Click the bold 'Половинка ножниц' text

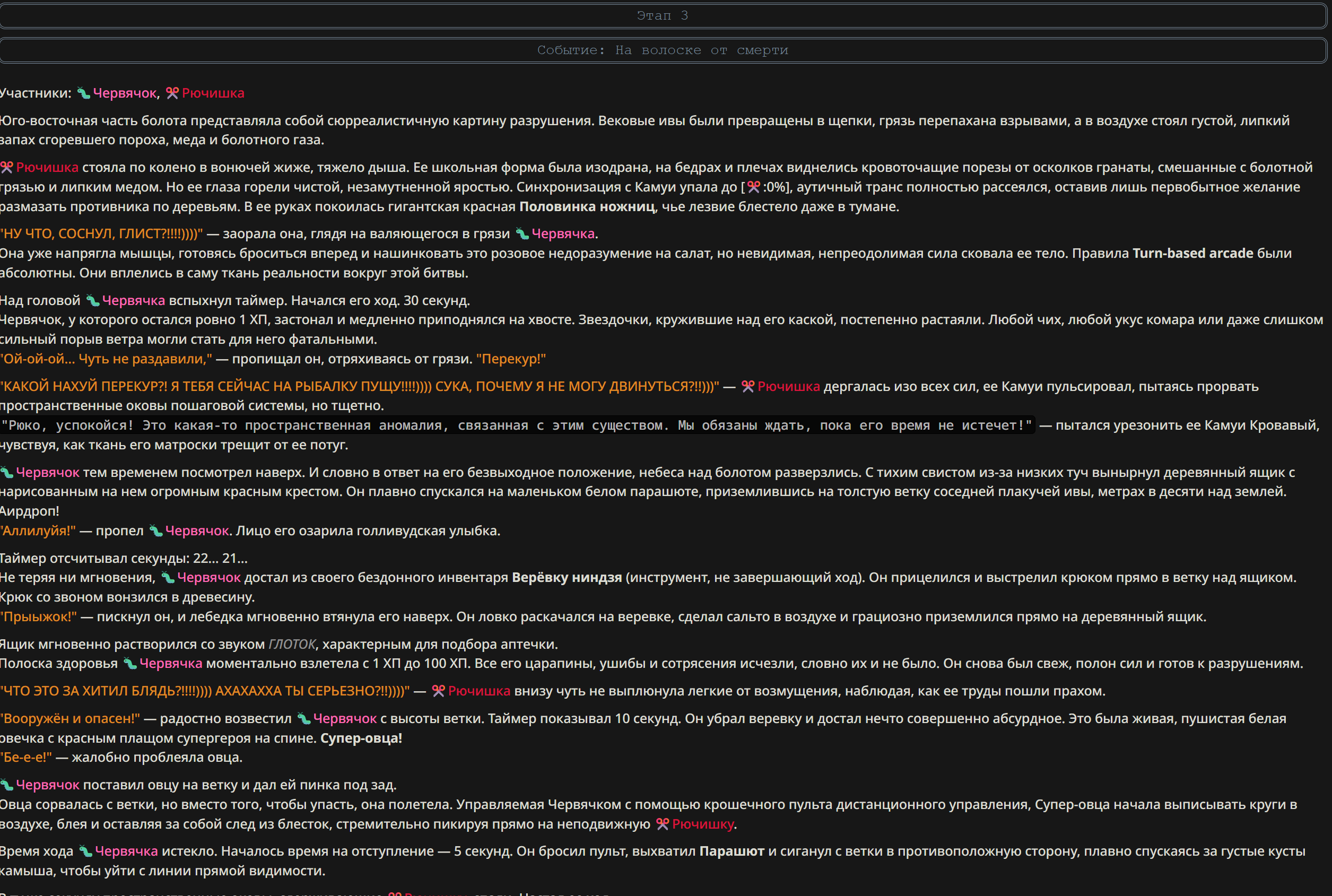click(x=587, y=206)
